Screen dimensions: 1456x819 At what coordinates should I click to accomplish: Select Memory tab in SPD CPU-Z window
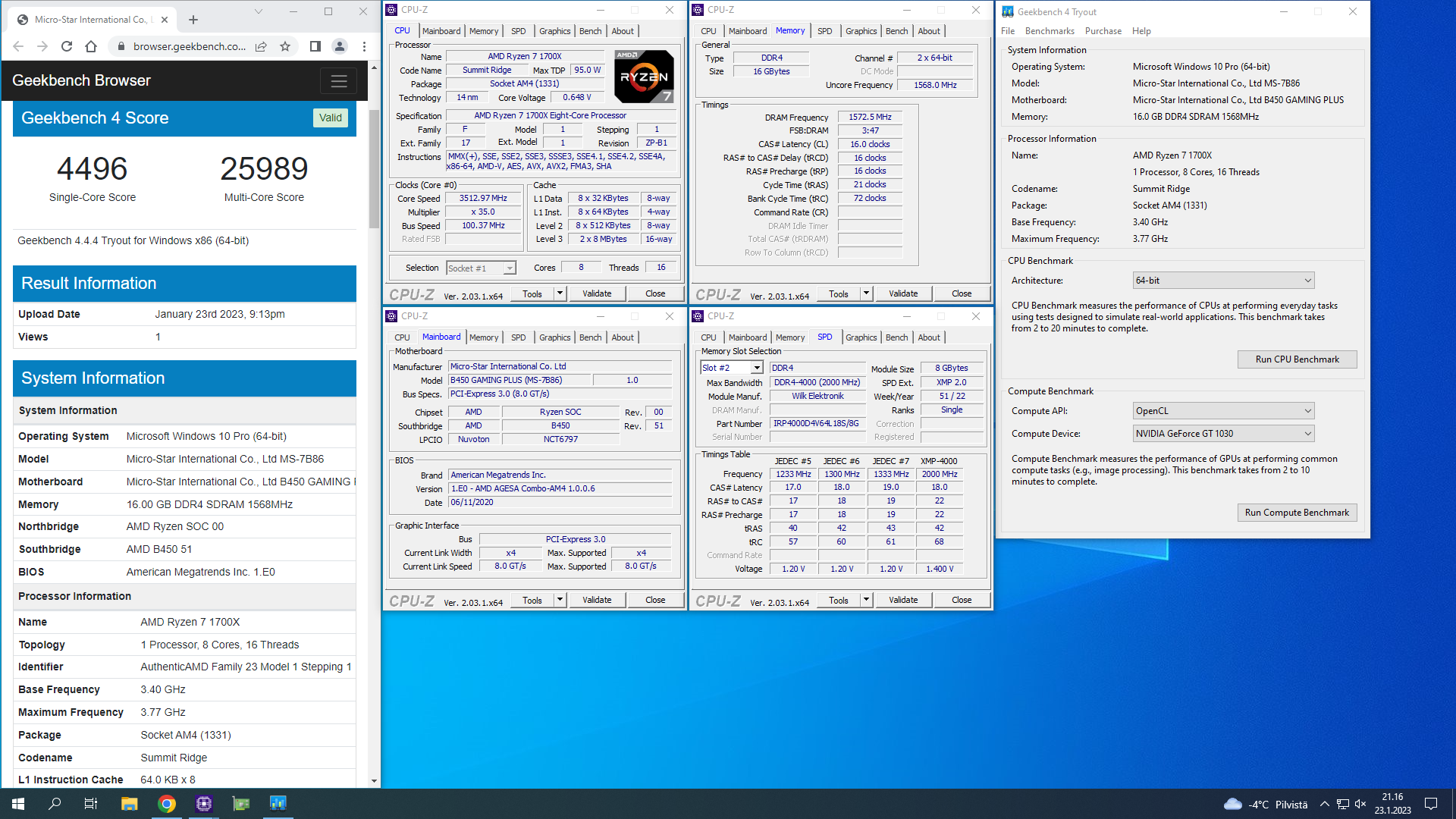point(789,337)
